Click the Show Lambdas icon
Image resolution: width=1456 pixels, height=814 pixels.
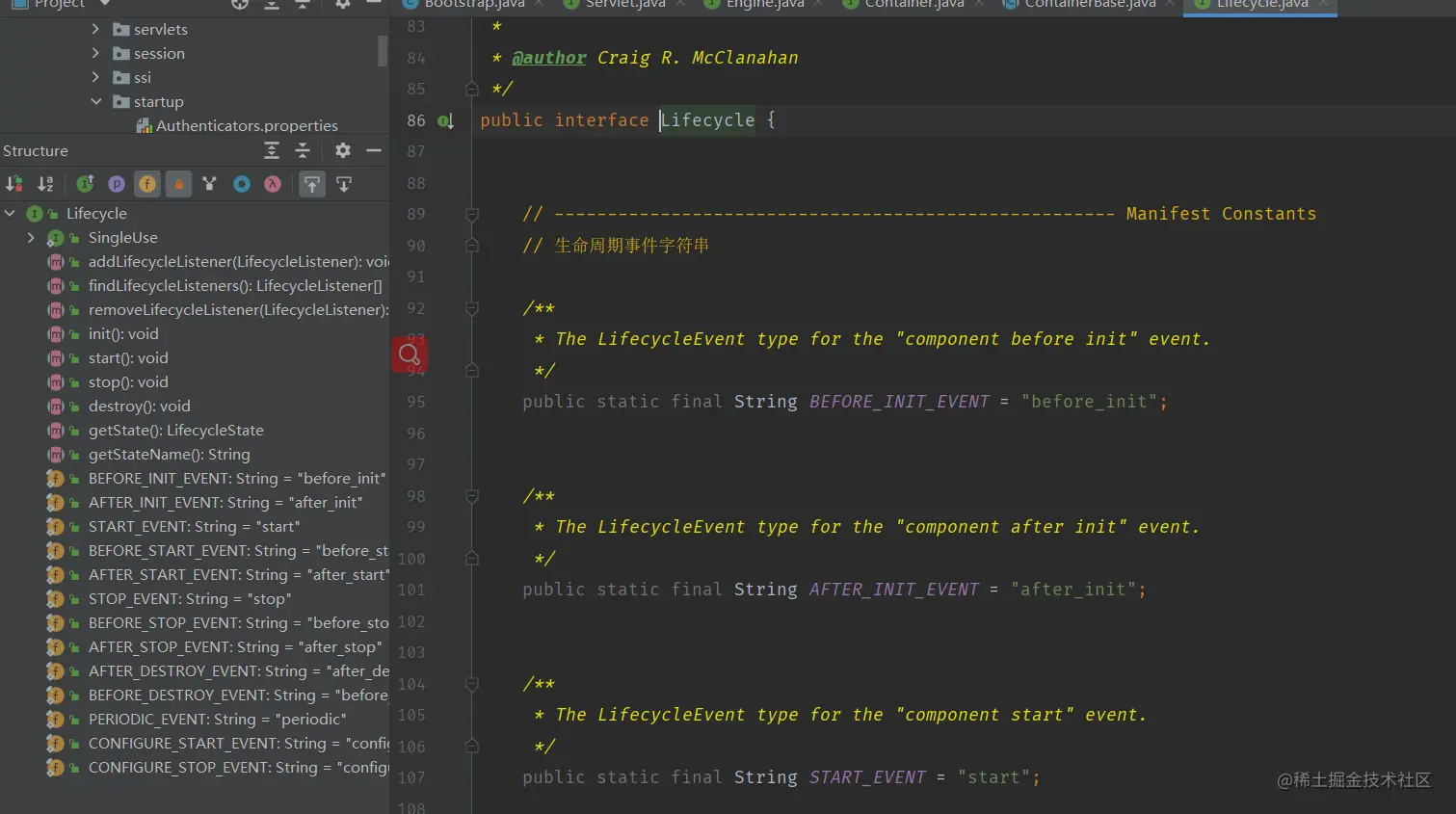pos(273,184)
